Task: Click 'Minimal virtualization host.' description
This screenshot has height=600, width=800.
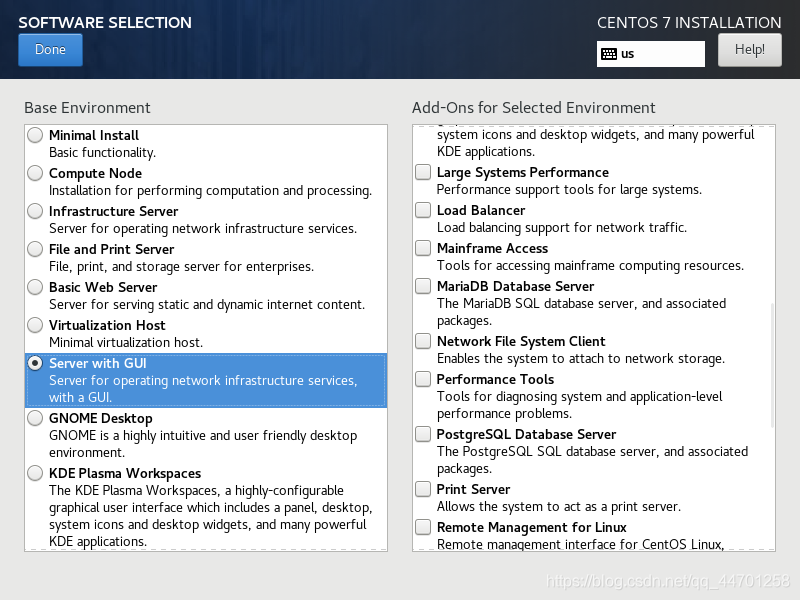Action: pos(126,342)
